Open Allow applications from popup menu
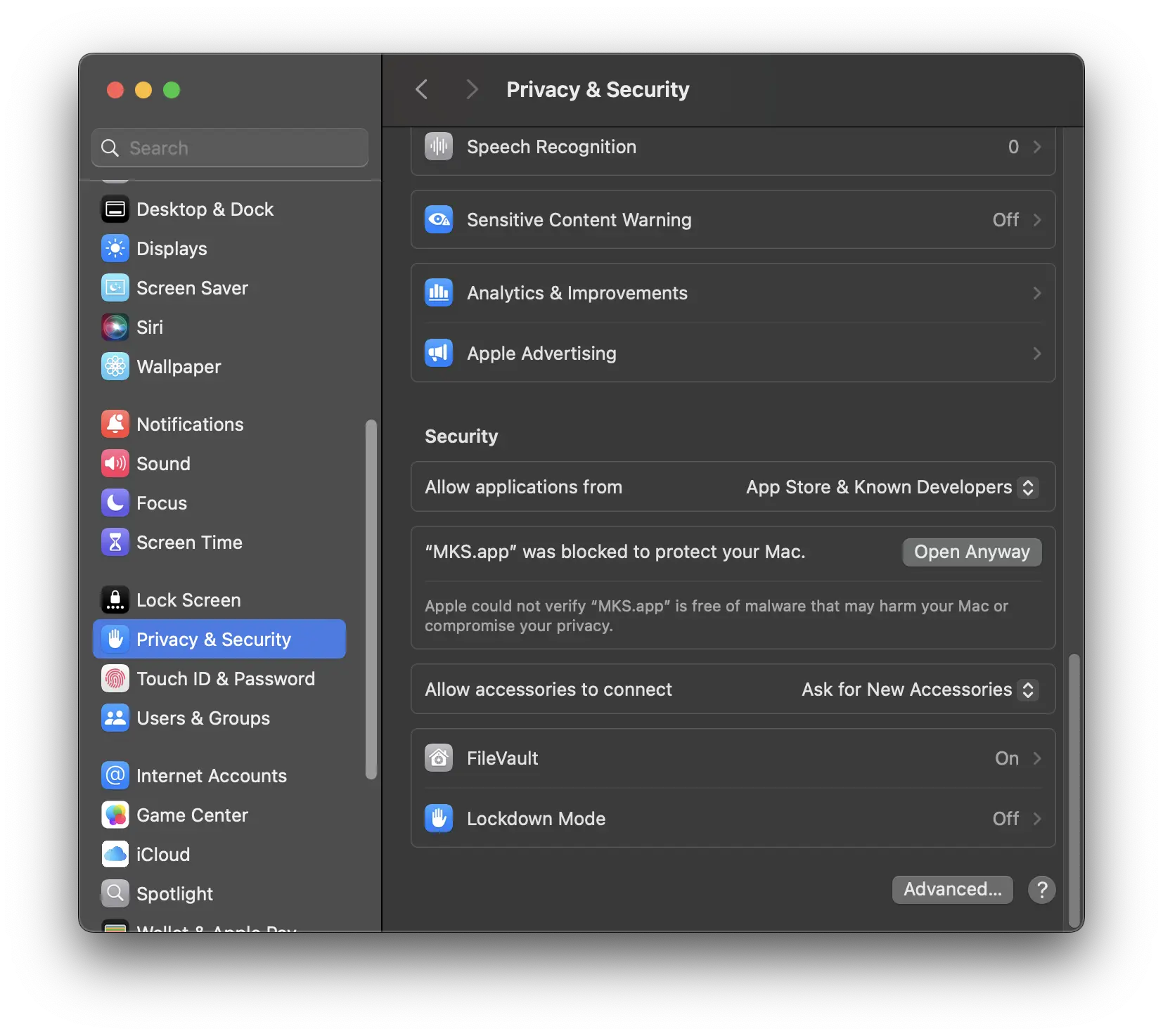 click(892, 487)
